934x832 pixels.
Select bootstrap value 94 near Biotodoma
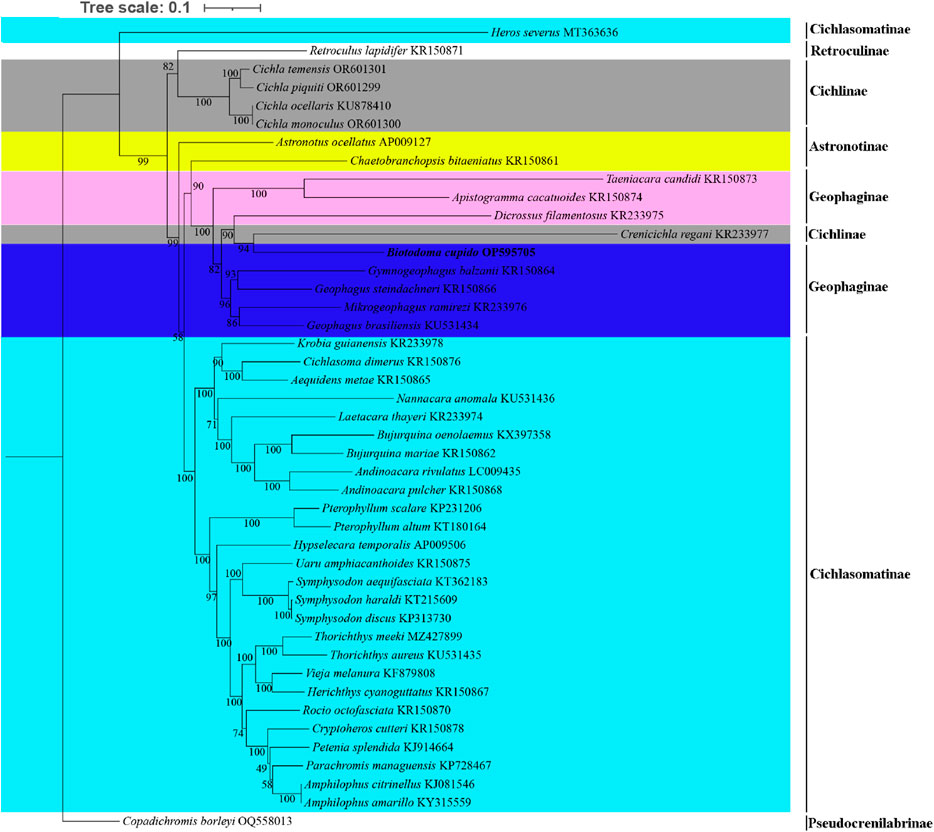point(243,249)
